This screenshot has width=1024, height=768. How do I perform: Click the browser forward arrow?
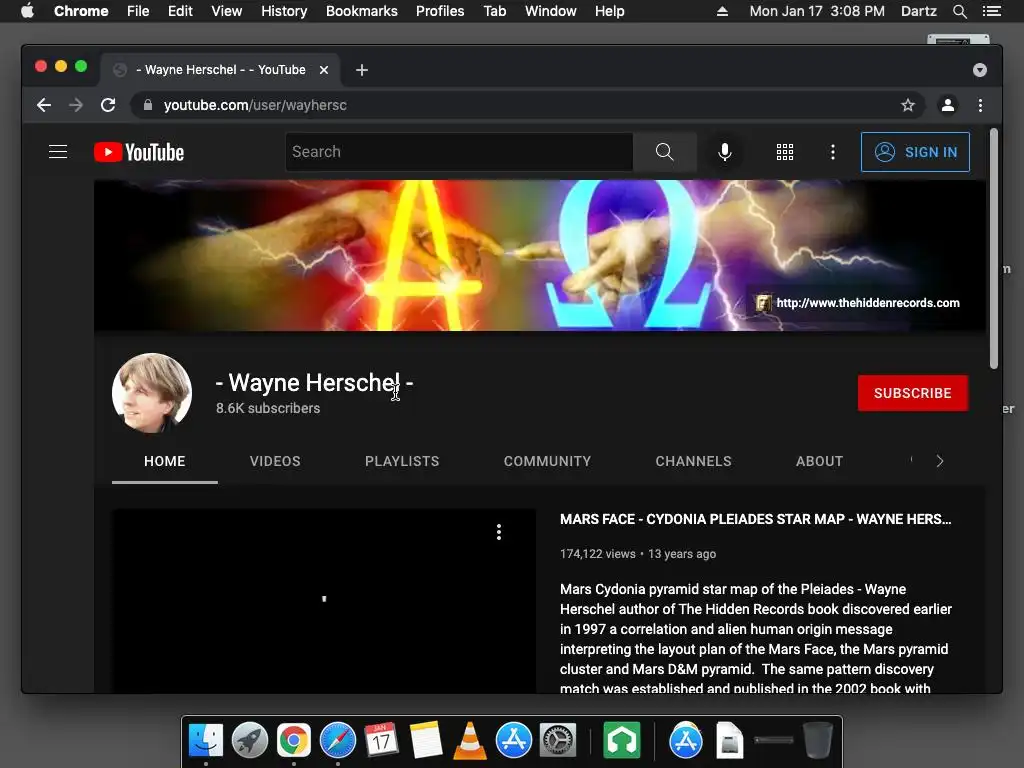click(76, 105)
